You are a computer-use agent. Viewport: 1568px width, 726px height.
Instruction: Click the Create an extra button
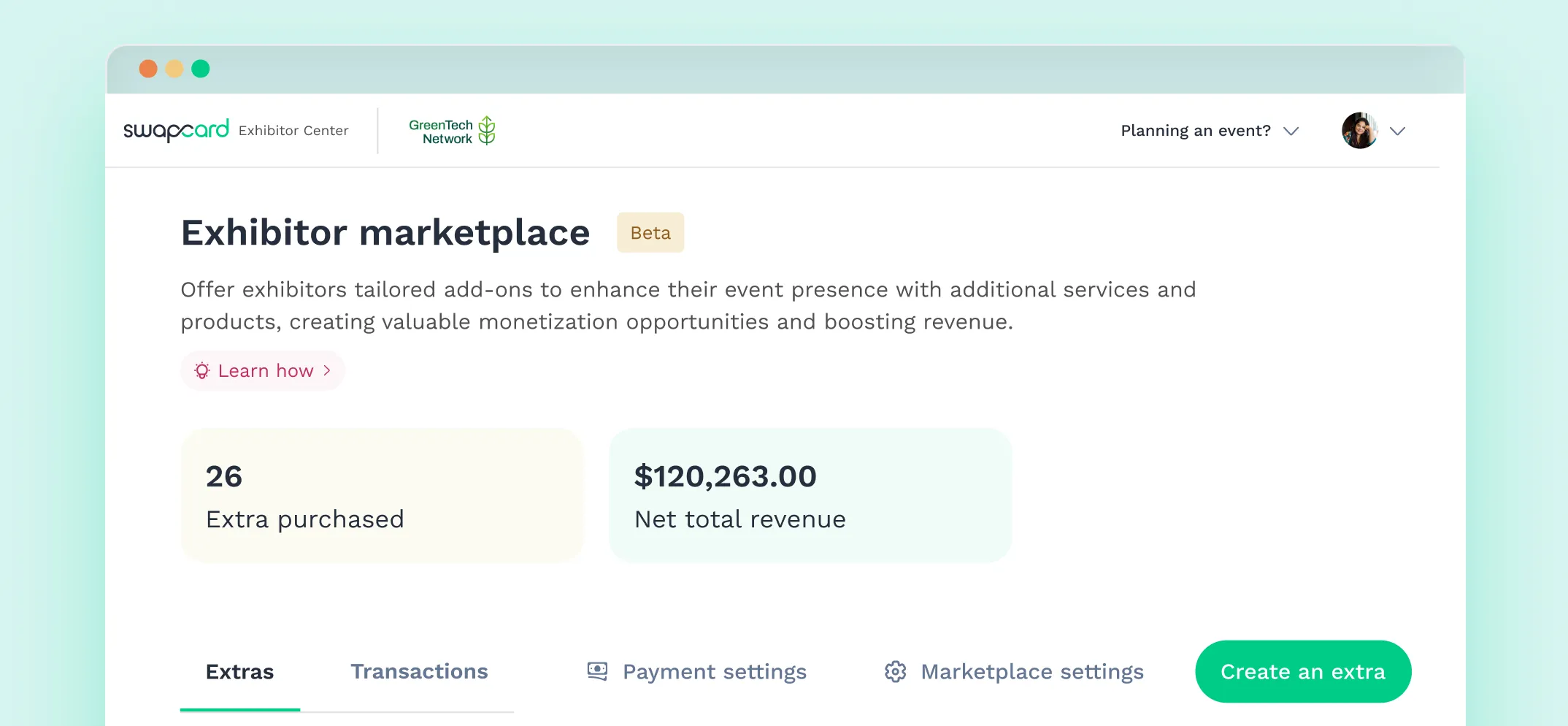pyautogui.click(x=1302, y=671)
